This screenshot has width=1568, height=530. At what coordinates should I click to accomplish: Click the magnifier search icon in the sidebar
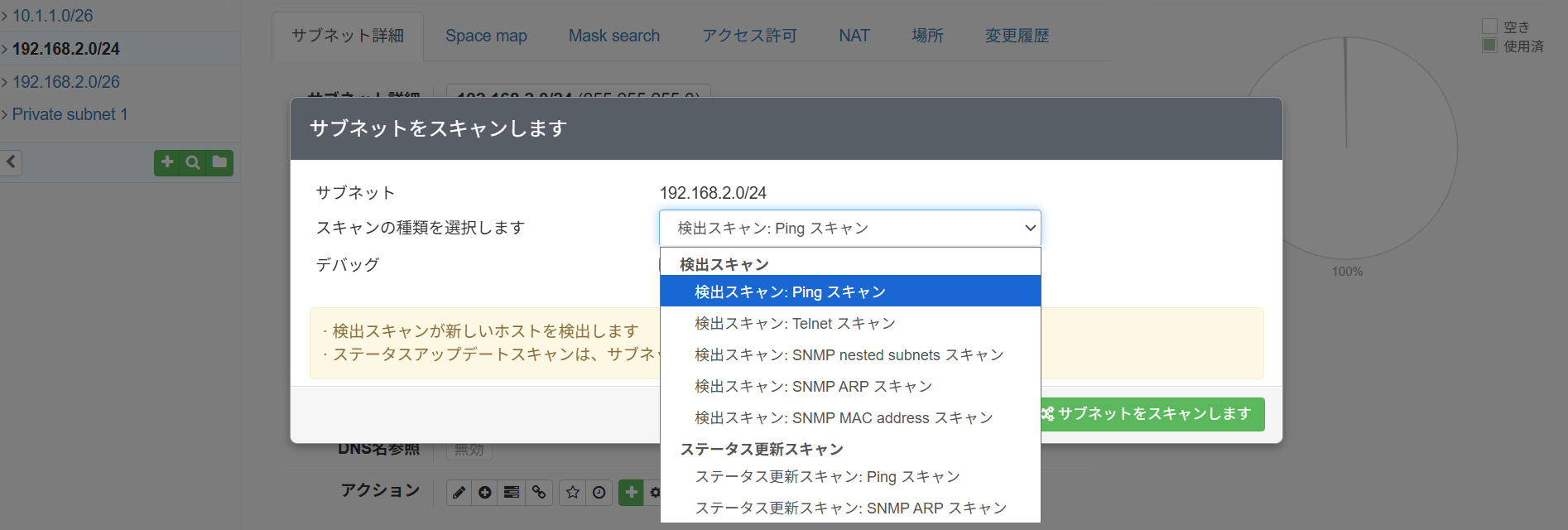193,162
